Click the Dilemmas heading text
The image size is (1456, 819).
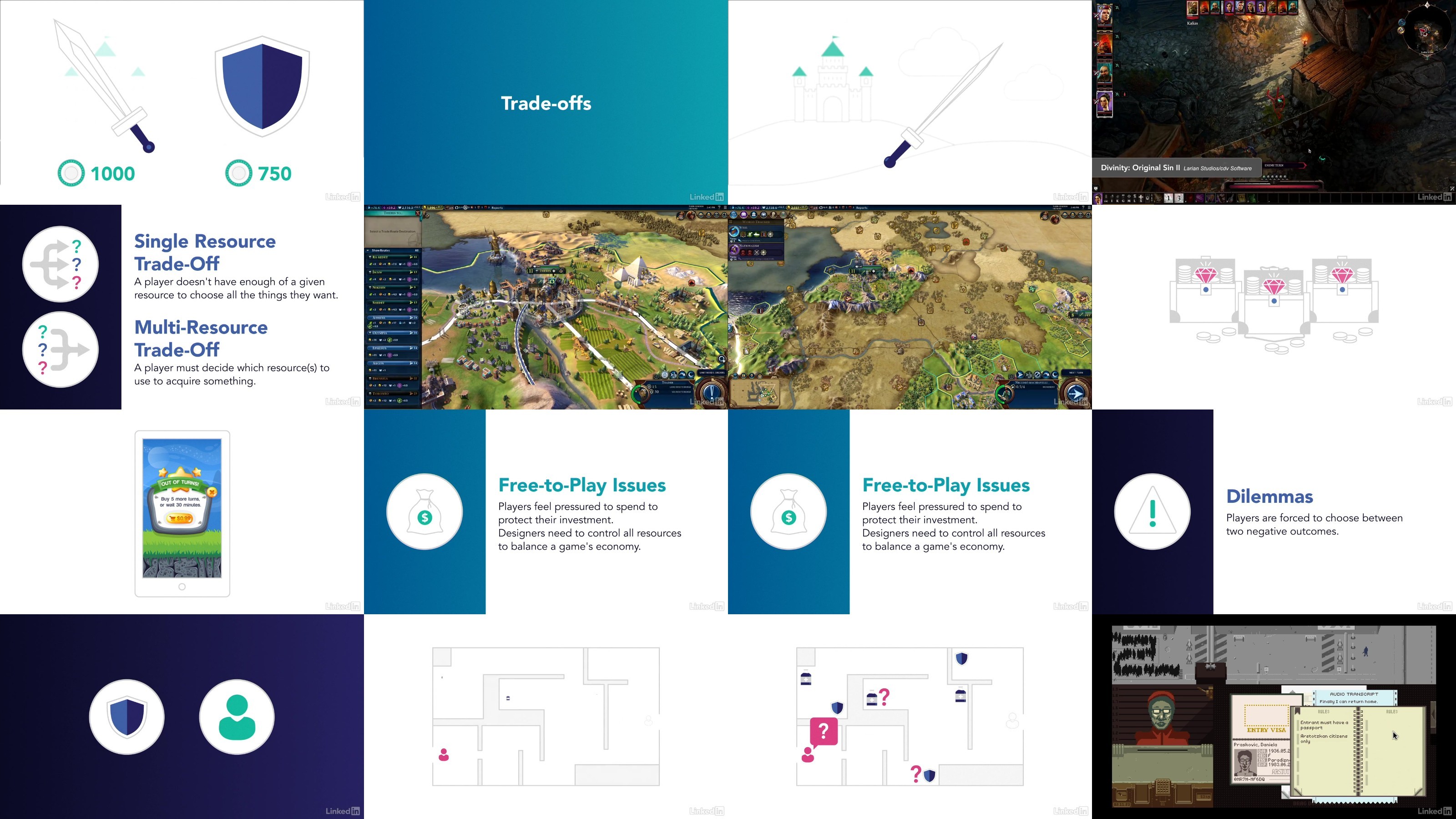1269,496
